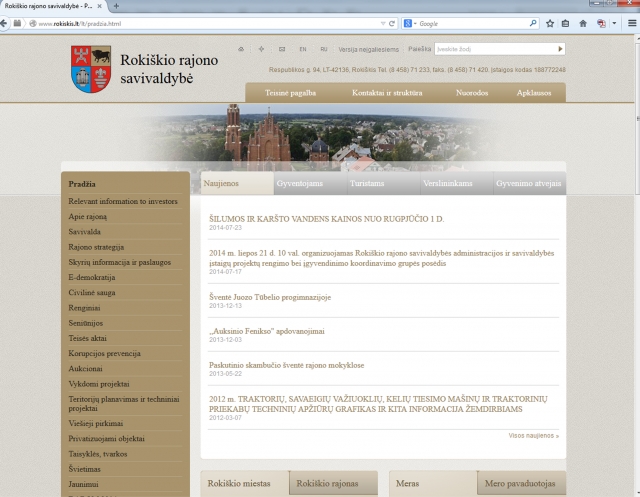Open Skyrių informacija ir paslaugos
The height and width of the screenshot is (497, 640).
120,262
